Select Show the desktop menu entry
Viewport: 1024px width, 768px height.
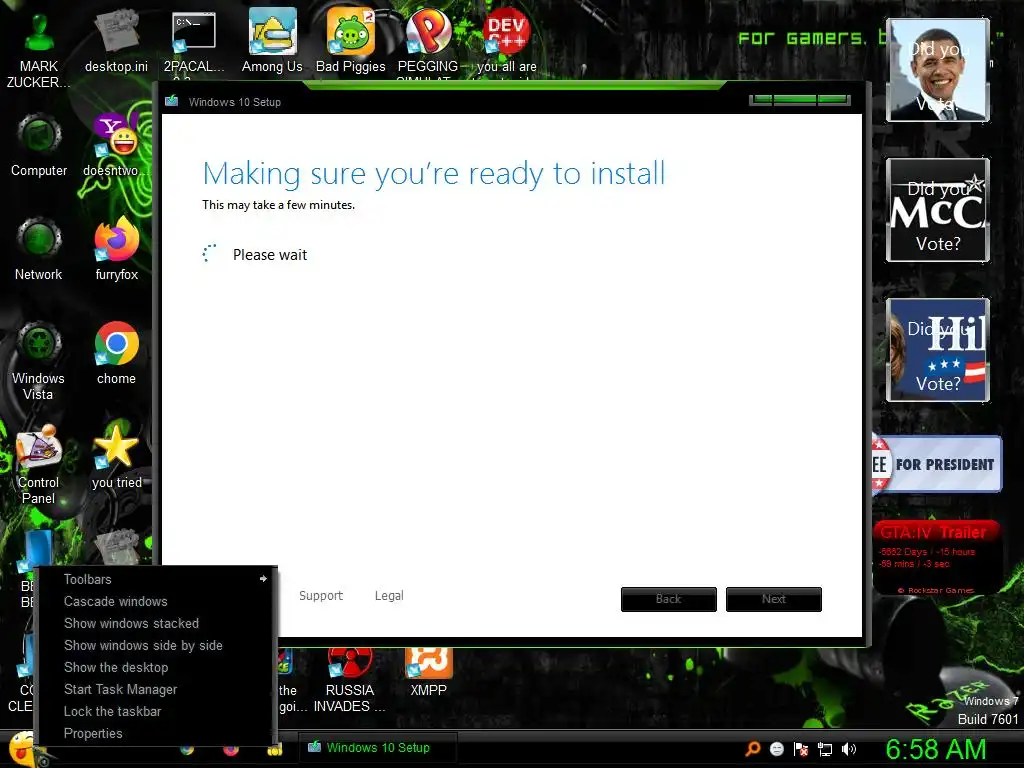coord(116,667)
